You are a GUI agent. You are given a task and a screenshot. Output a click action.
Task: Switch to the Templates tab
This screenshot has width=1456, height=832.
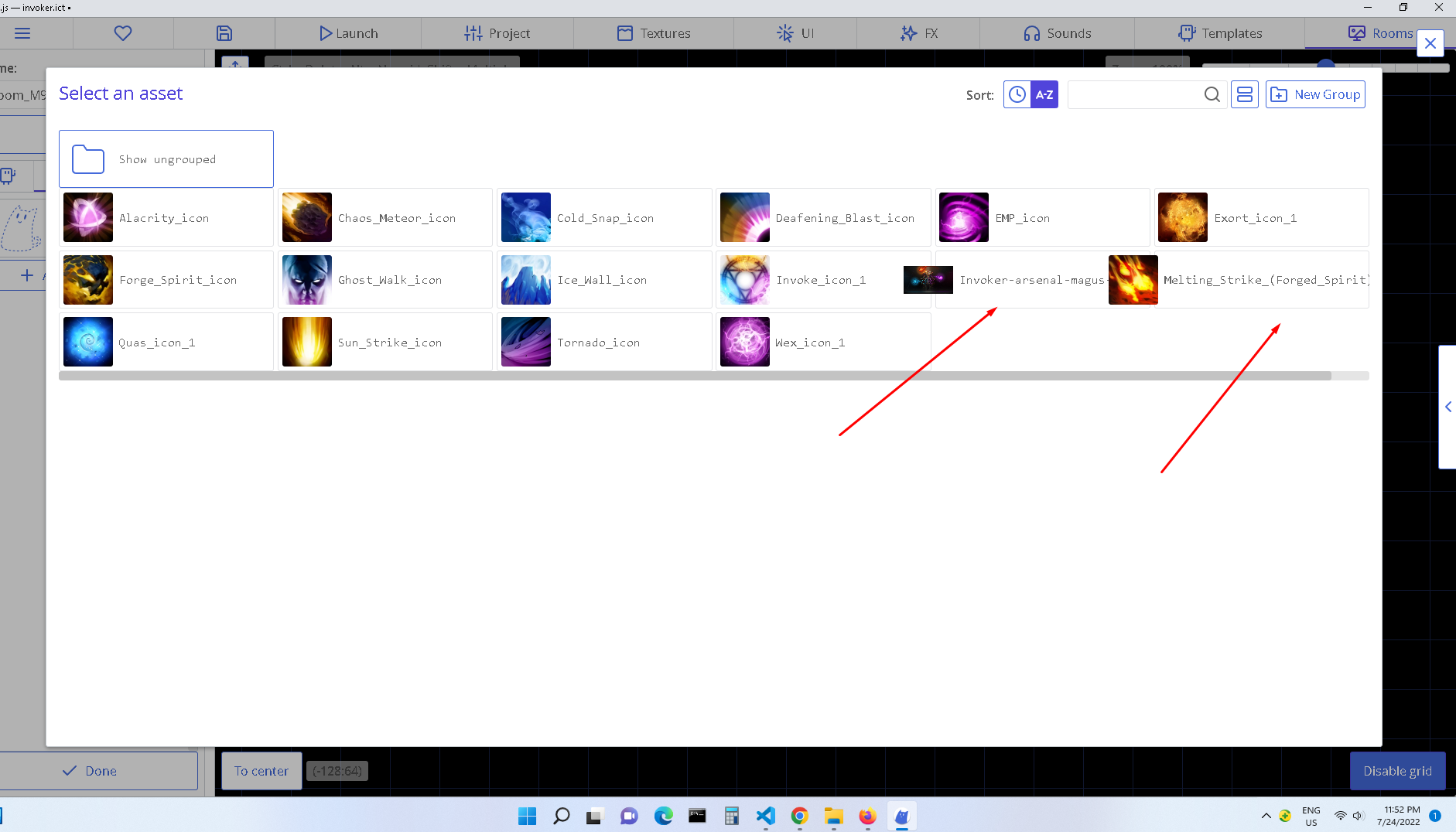pyautogui.click(x=1220, y=33)
